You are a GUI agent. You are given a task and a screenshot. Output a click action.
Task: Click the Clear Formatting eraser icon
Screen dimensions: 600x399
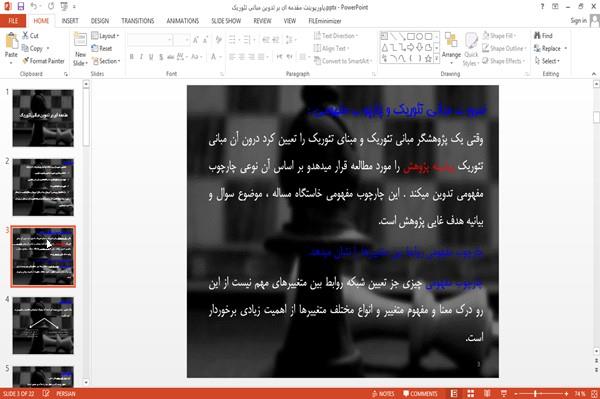(x=218, y=40)
